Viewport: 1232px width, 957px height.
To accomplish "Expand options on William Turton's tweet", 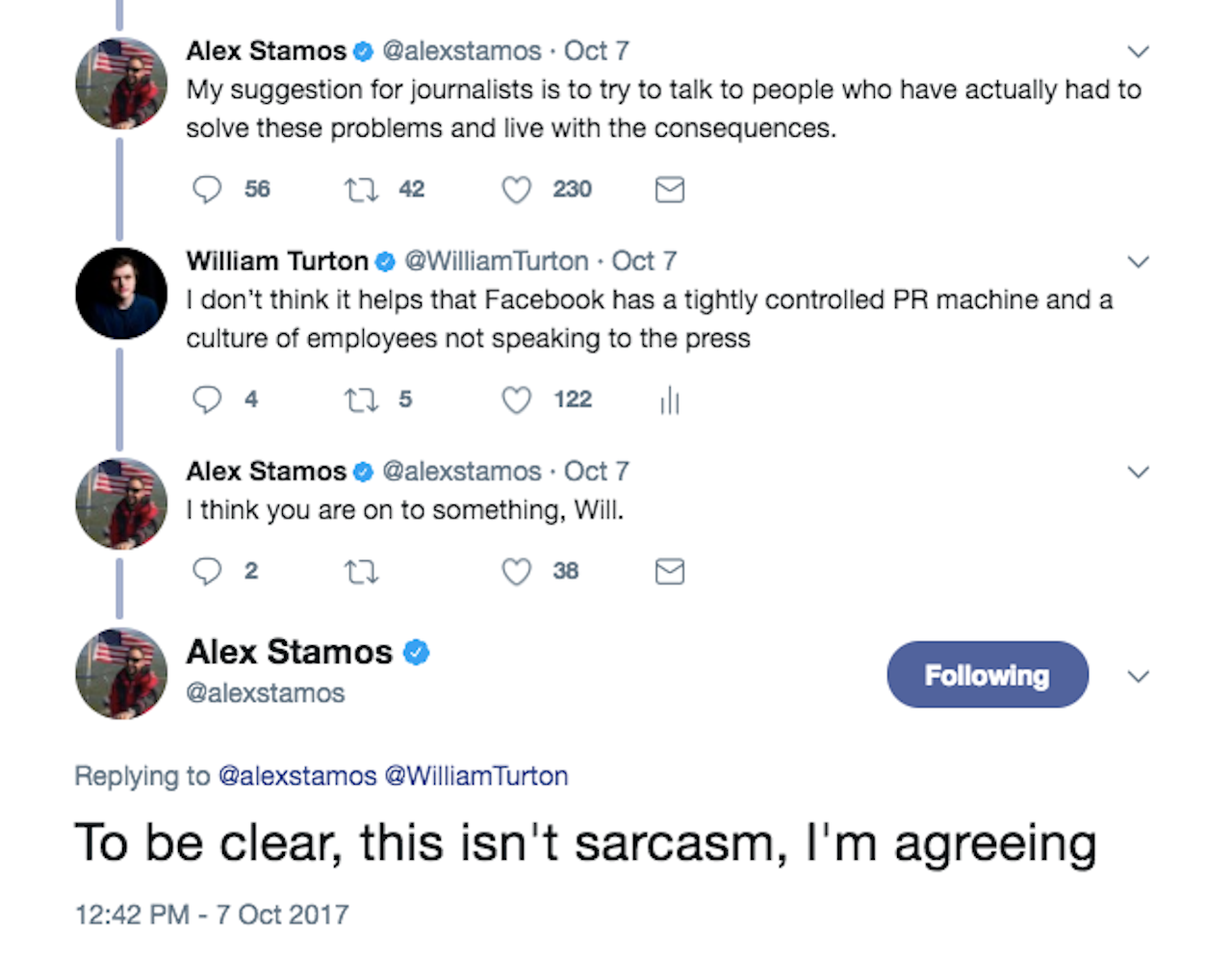I will [1139, 261].
